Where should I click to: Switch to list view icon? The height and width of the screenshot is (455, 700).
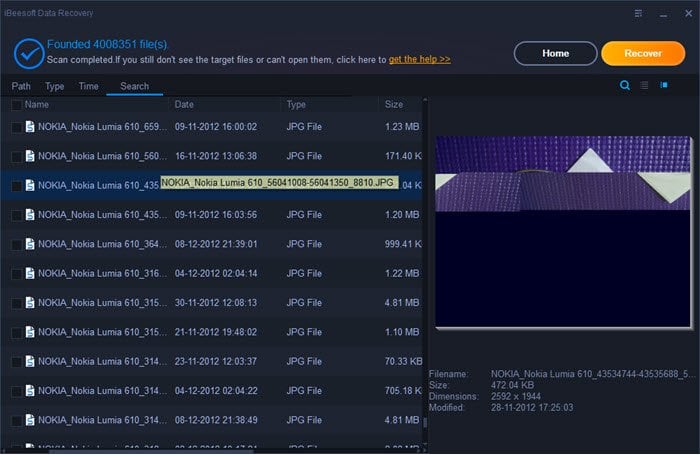tap(644, 85)
